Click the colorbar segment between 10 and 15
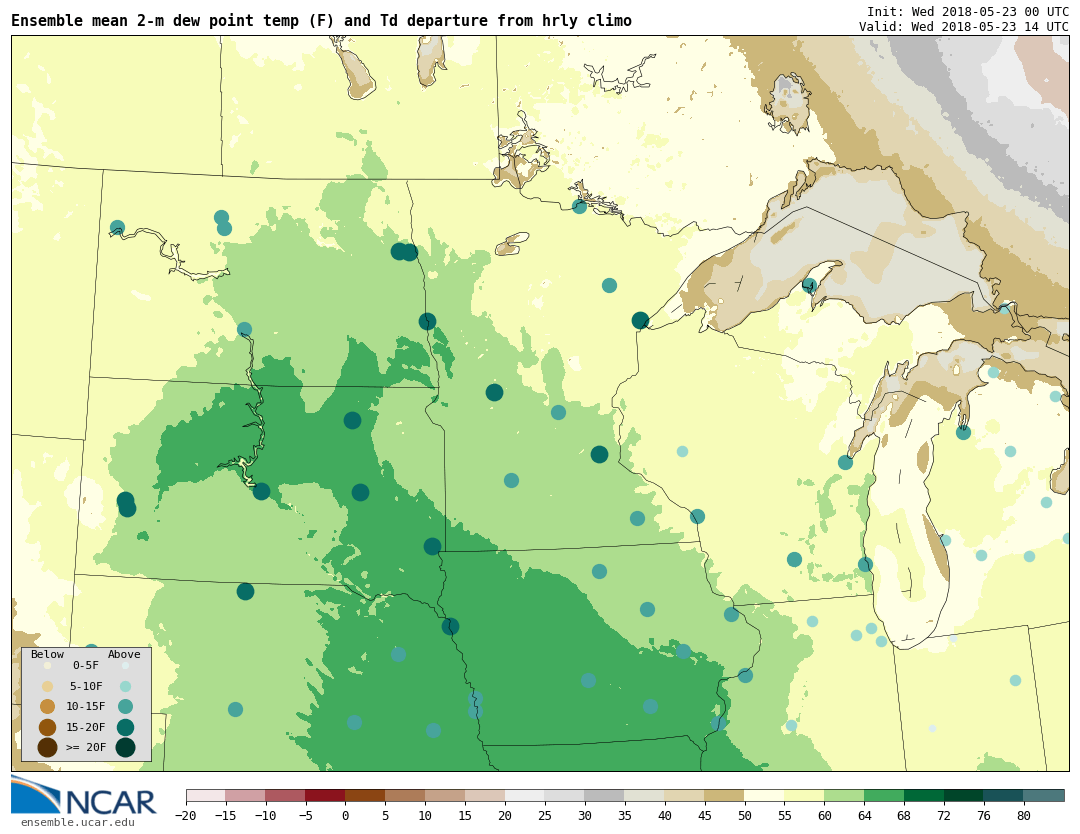 (x=445, y=795)
